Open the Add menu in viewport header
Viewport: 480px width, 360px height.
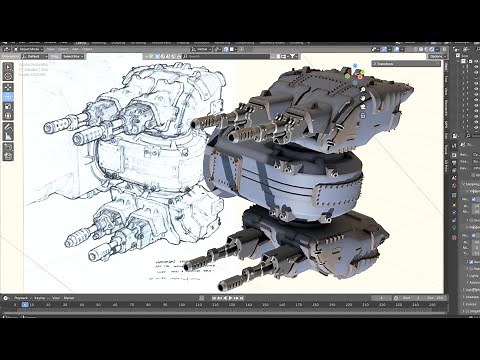pos(75,49)
